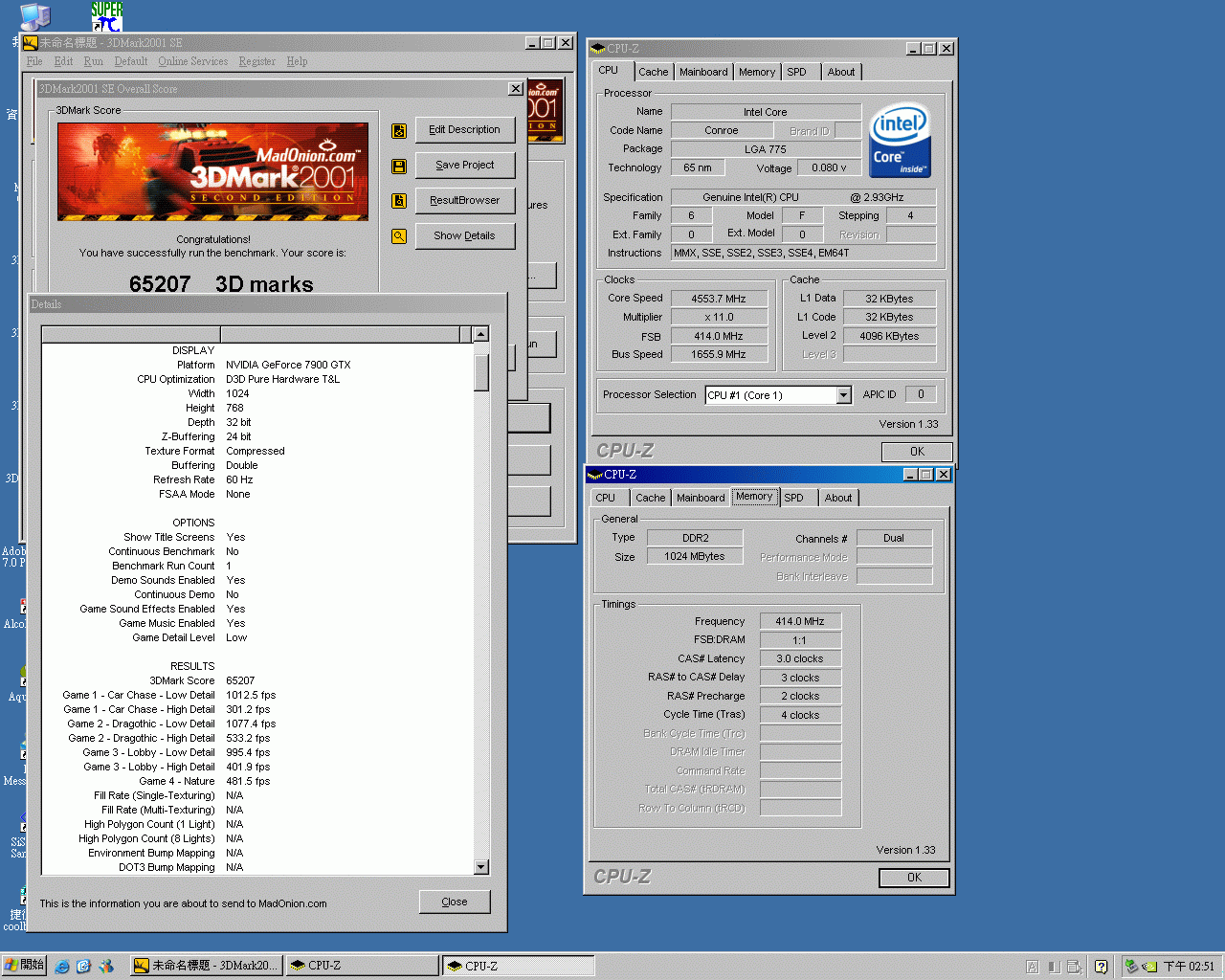Click Close in the Details dialog
The width and height of the screenshot is (1225, 980).
point(455,902)
